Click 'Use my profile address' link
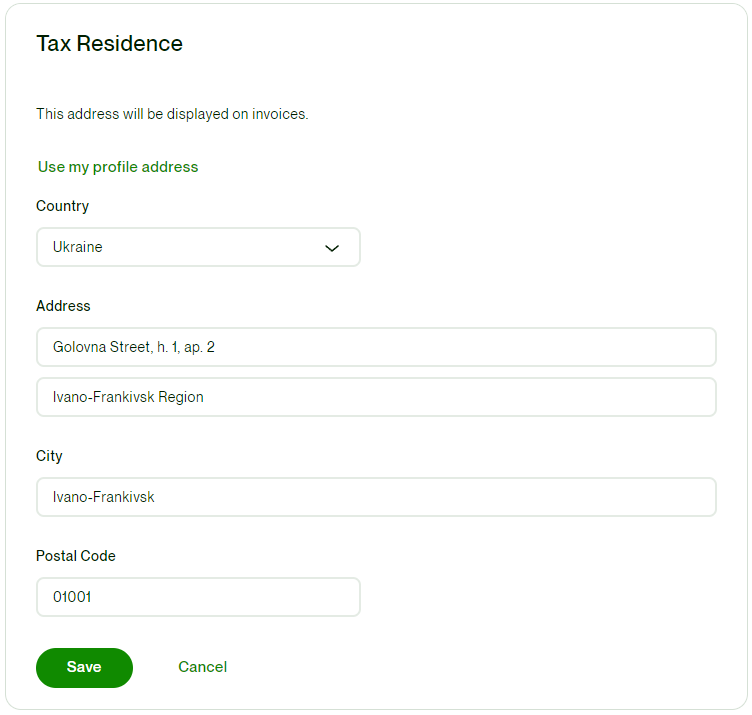The height and width of the screenshot is (715, 752). click(x=118, y=167)
